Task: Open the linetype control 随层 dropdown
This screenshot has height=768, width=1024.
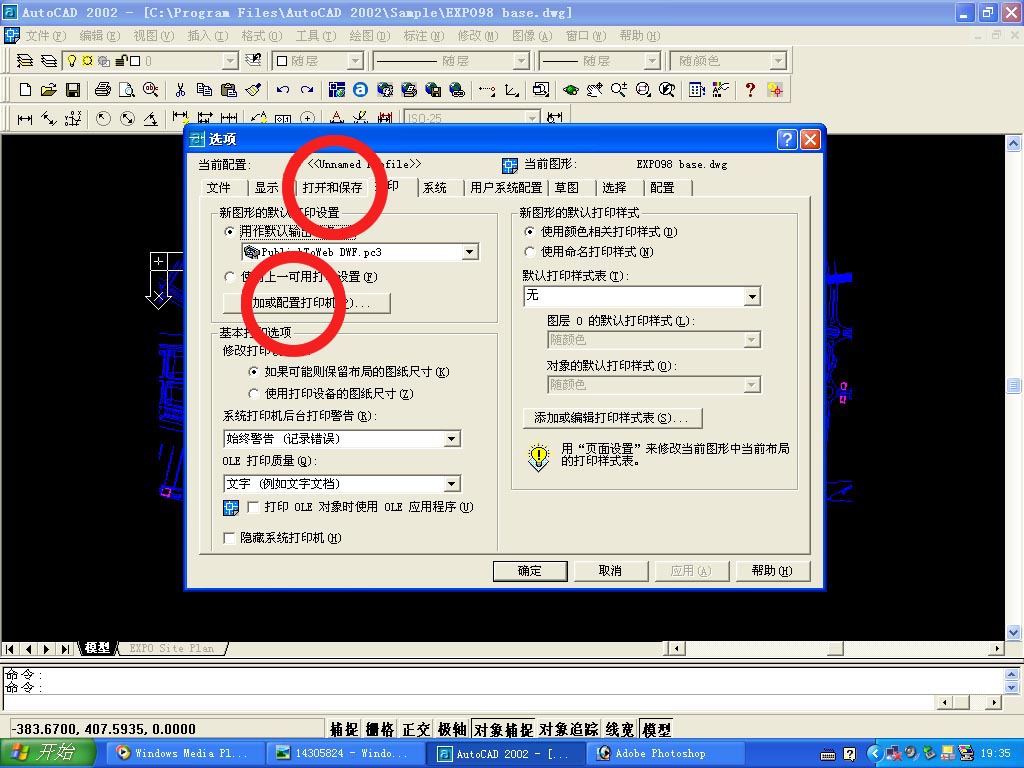Action: click(x=520, y=61)
